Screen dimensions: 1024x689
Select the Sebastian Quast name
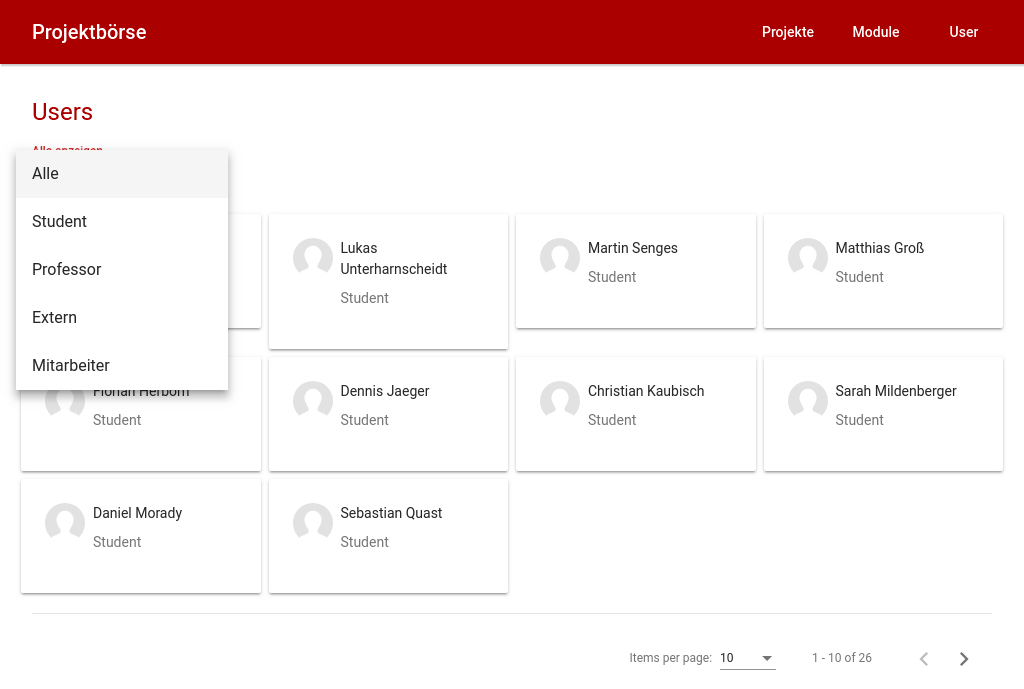(391, 513)
